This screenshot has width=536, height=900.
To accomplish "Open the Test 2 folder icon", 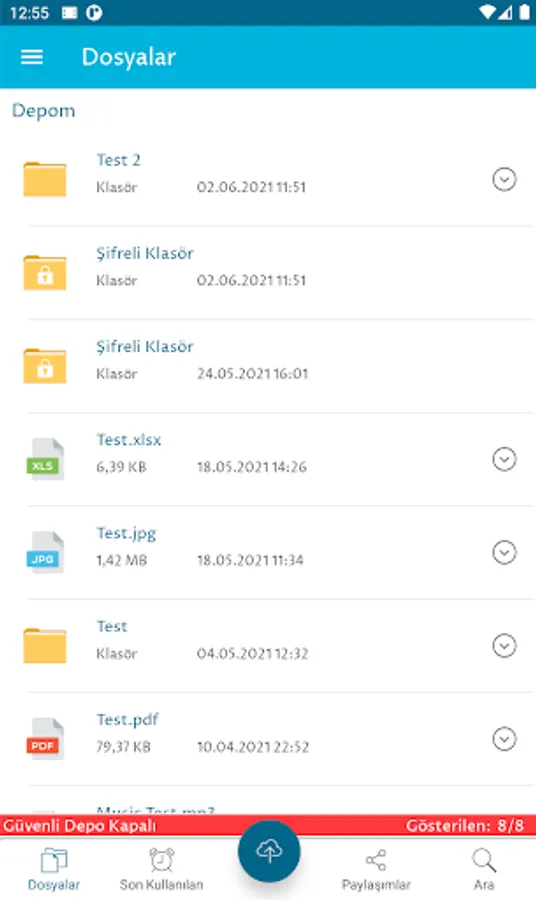I will pos(45,179).
